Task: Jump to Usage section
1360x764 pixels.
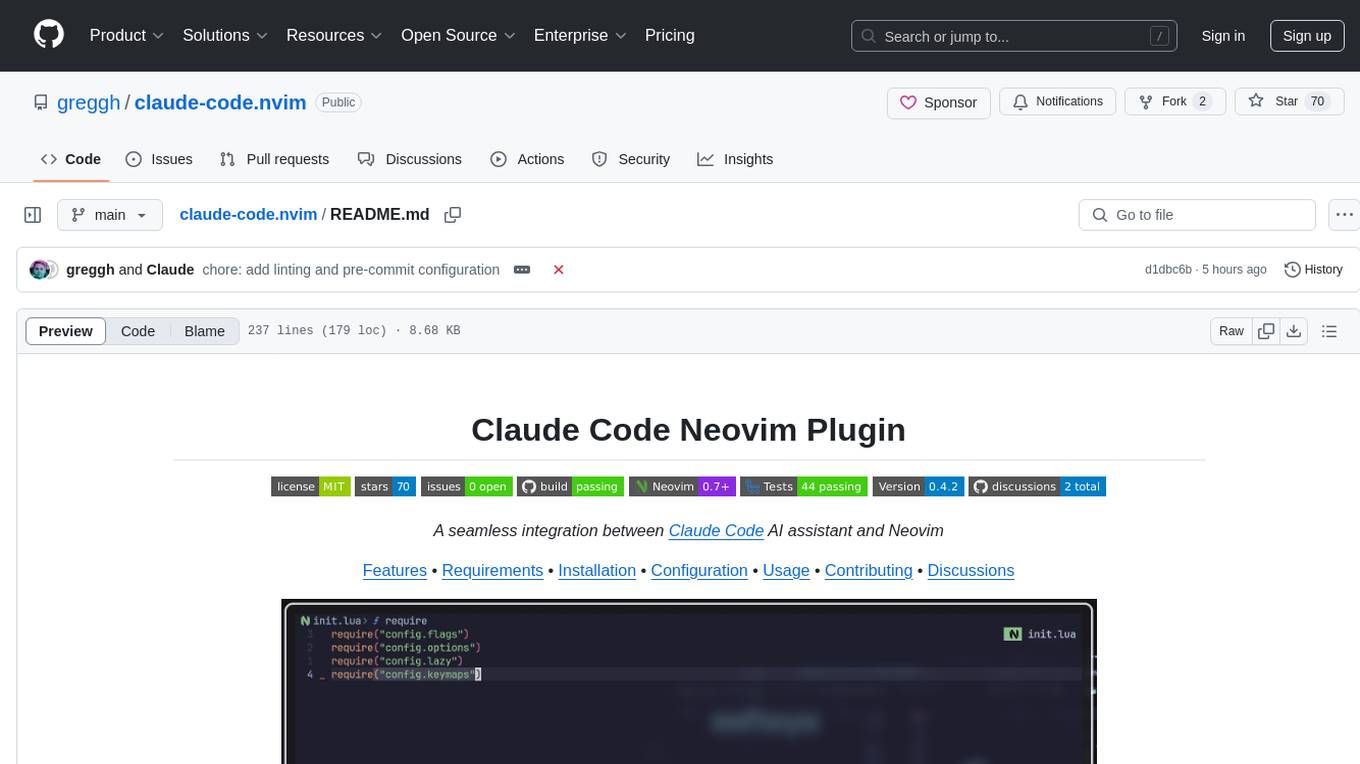Action: [x=786, y=571]
